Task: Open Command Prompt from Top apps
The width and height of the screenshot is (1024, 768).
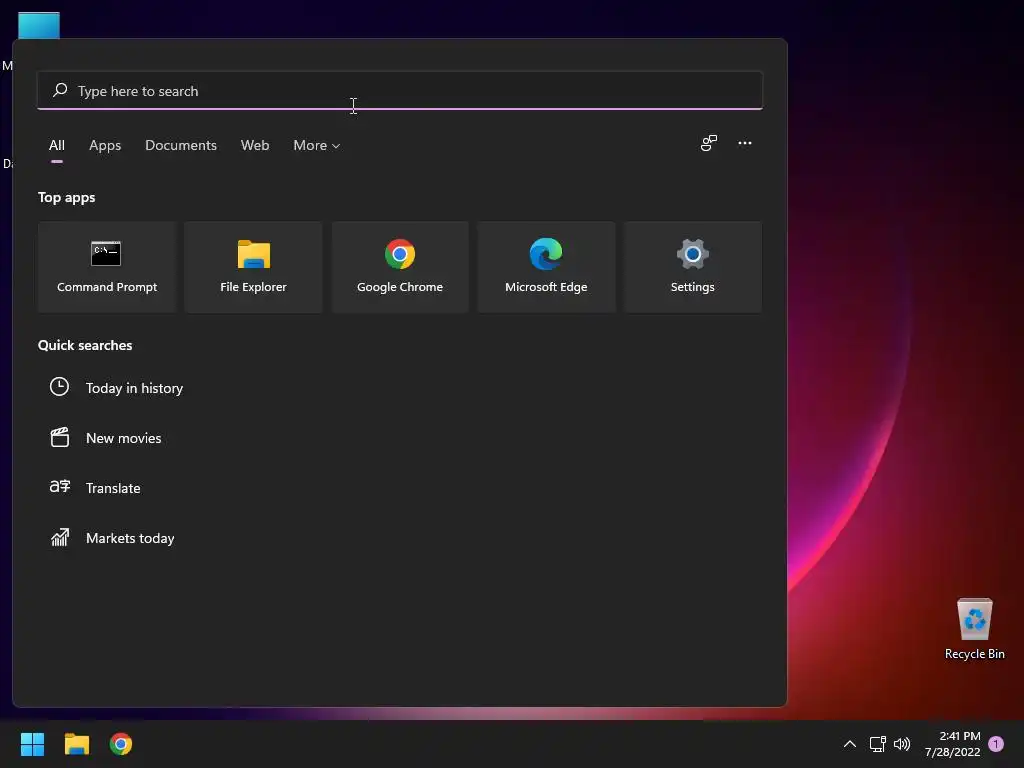Action: [107, 267]
